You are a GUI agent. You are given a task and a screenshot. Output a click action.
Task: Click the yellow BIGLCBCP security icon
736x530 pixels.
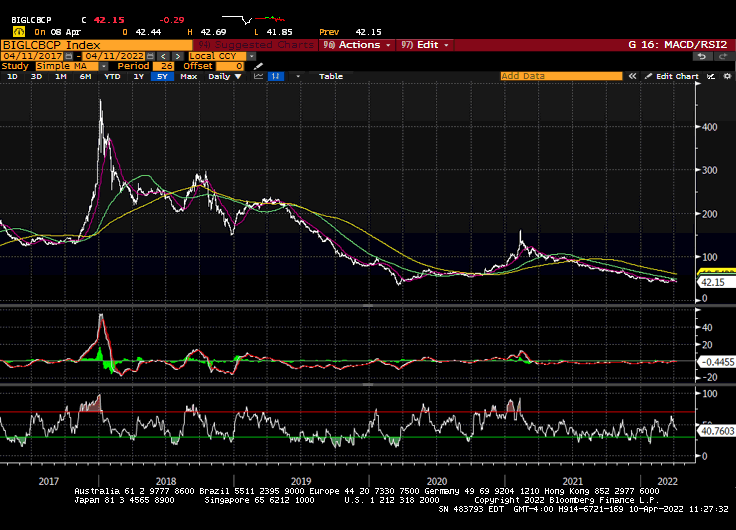tap(19, 32)
